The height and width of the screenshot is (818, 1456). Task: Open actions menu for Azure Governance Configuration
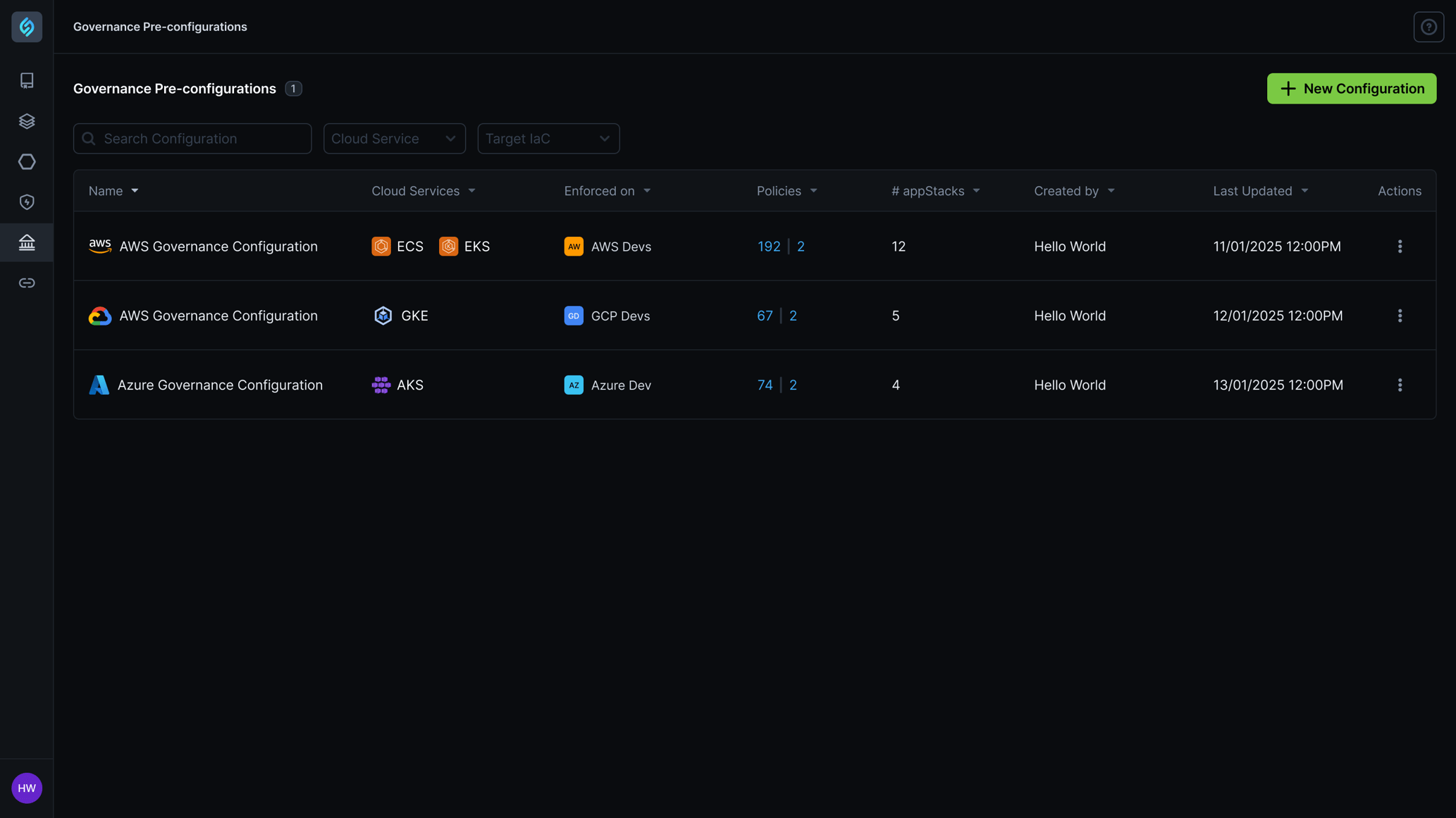1400,384
